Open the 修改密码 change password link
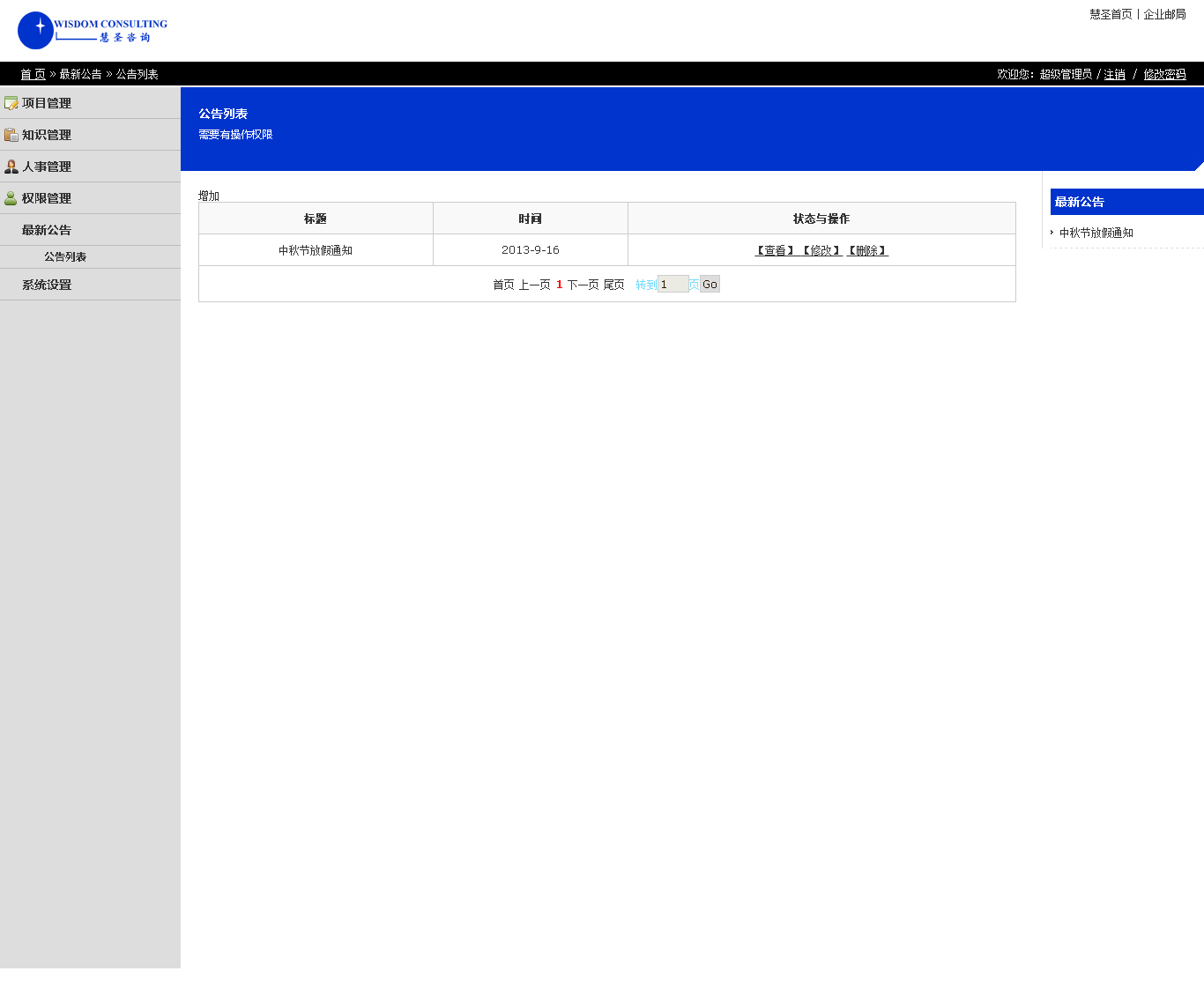 (x=1164, y=75)
